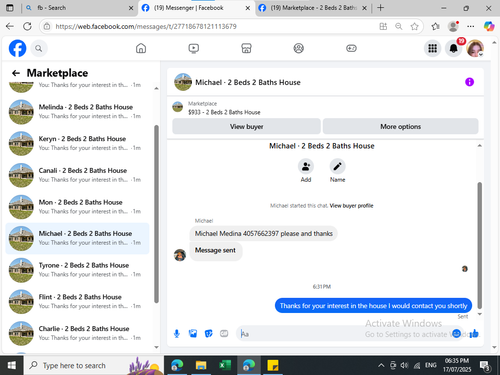Open browser zoom magnifier icon
This screenshot has width=500, height=375.
(x=399, y=26)
